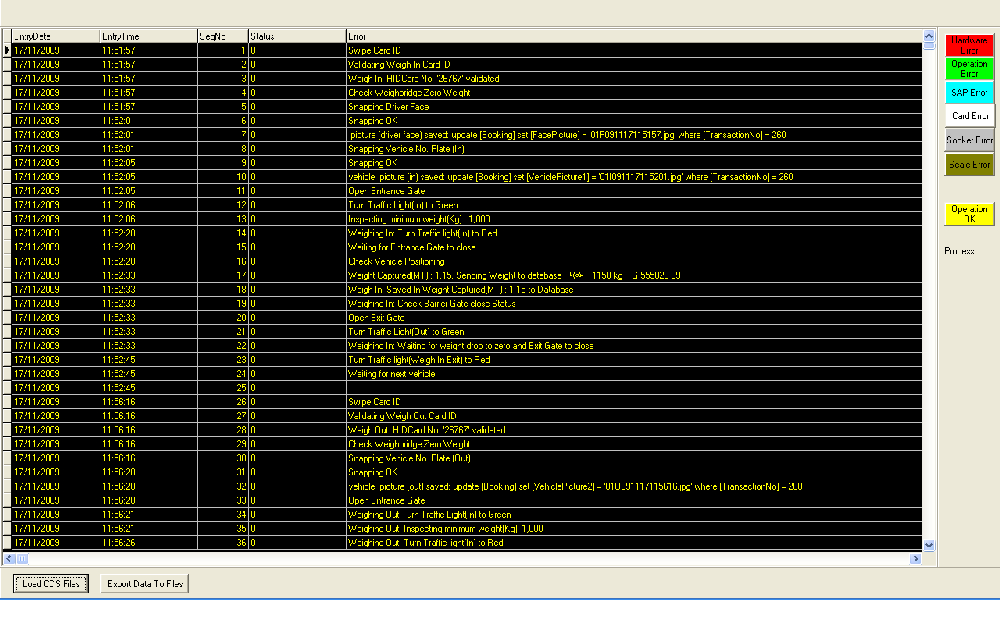
Task: Click the row selector for sequence 30
Action: click(7, 458)
